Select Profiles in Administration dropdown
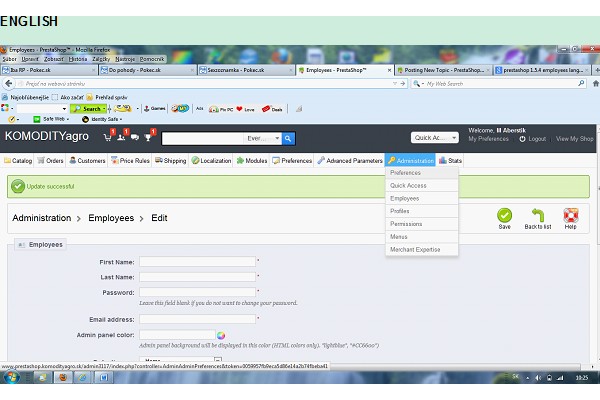The height and width of the screenshot is (400, 600). pyautogui.click(x=422, y=211)
